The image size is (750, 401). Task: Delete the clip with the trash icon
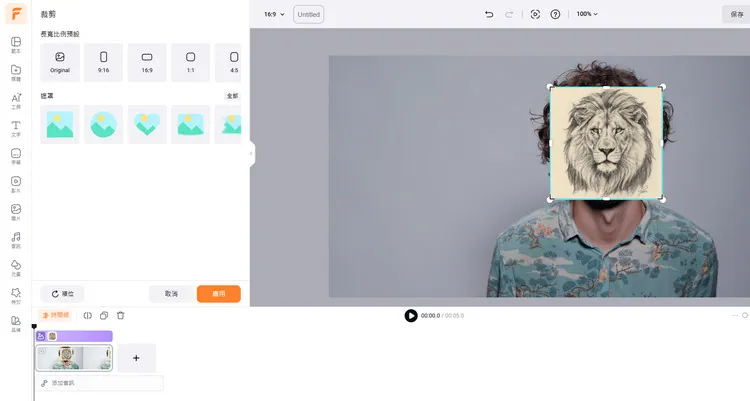120,316
